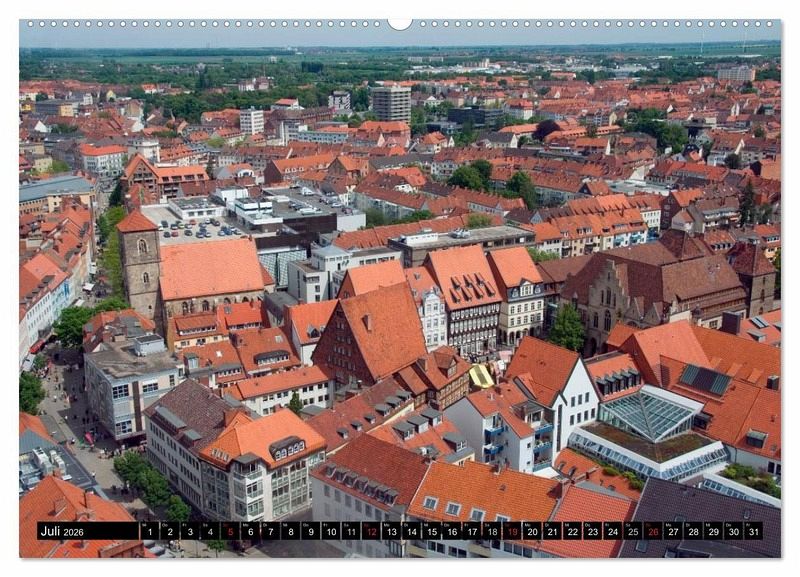Select day 24 in the date row
Image resolution: width=800 pixels, height=577 pixels.
[x=612, y=532]
